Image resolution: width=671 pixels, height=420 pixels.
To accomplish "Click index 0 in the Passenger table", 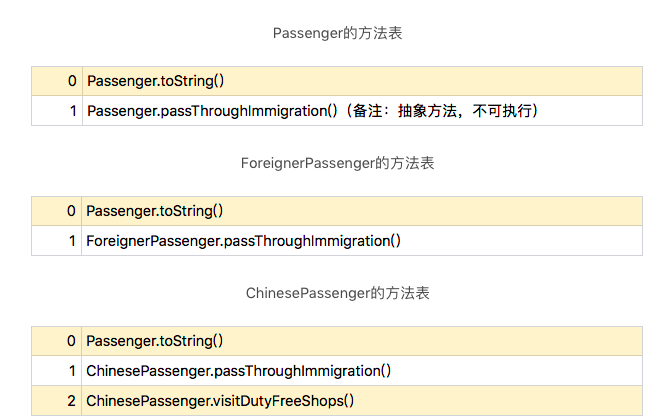I will pyautogui.click(x=71, y=80).
